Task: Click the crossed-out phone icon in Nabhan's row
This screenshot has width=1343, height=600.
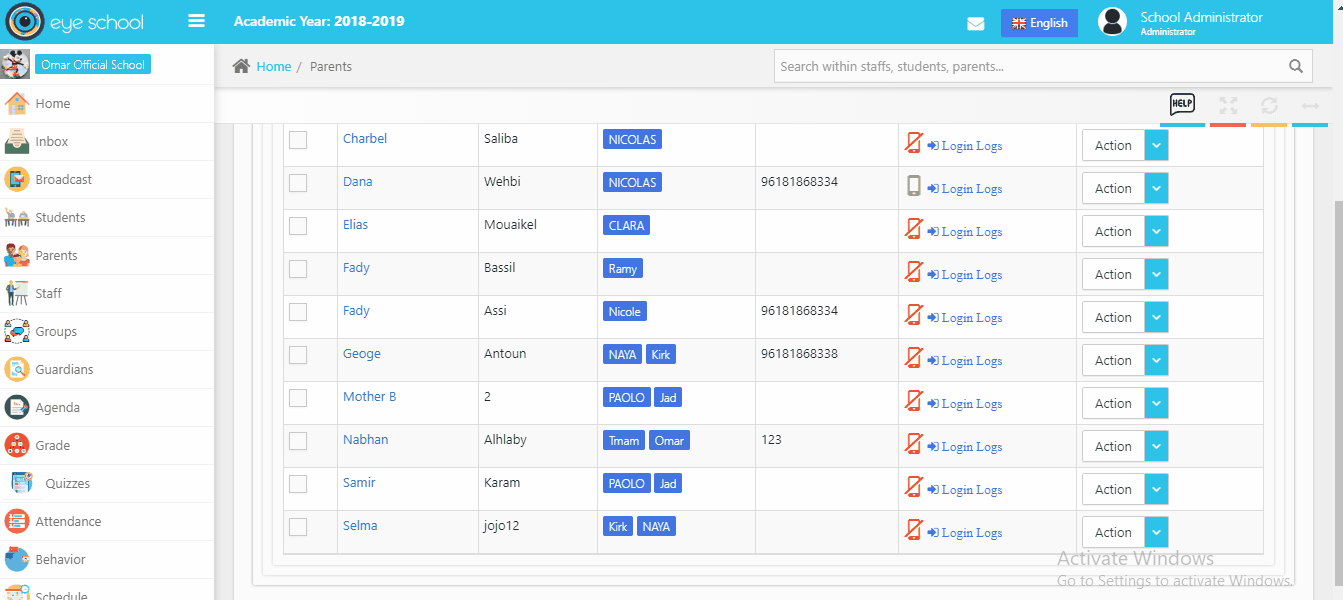Action: pos(913,444)
